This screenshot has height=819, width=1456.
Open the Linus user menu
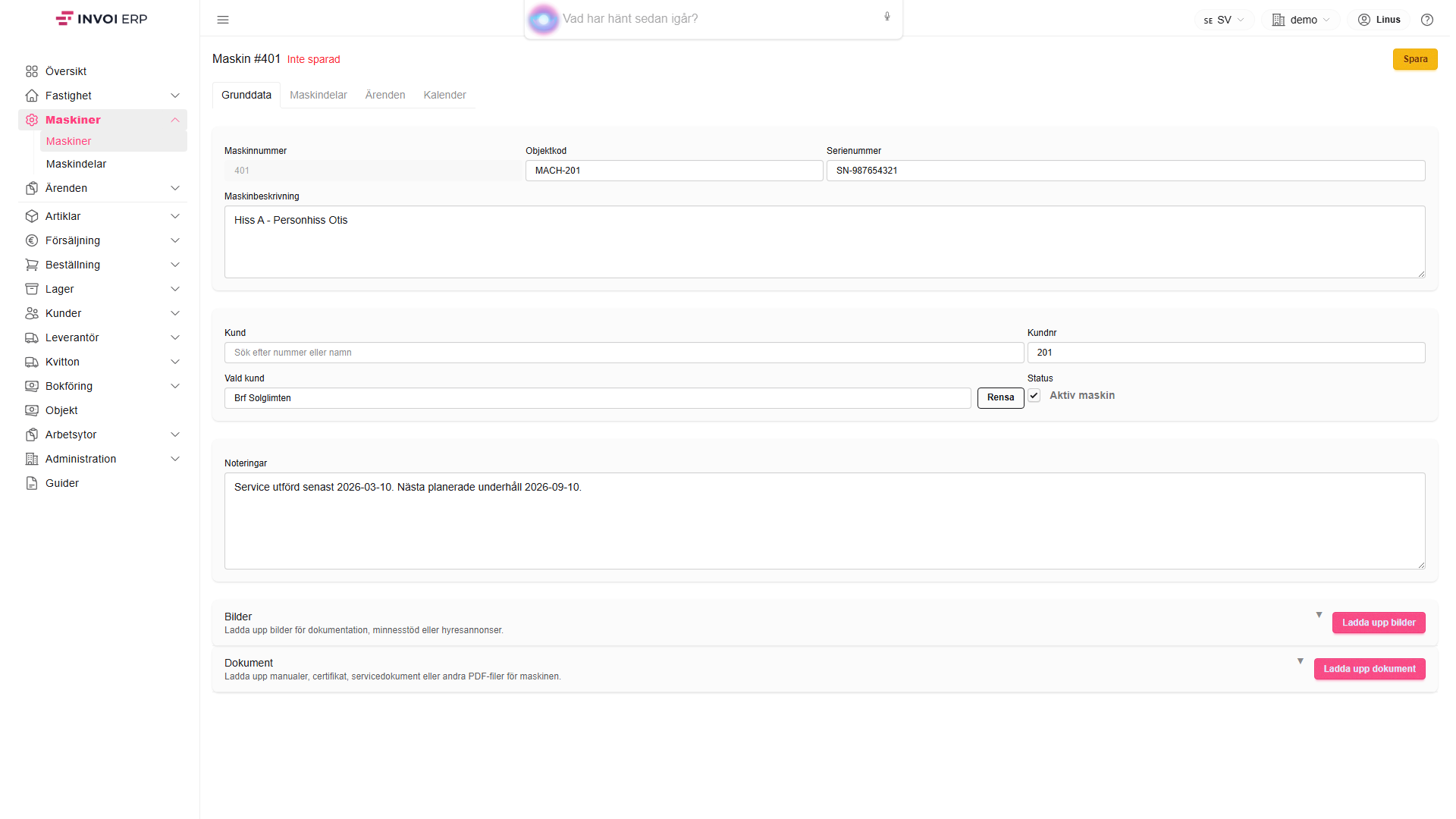tap(1379, 20)
